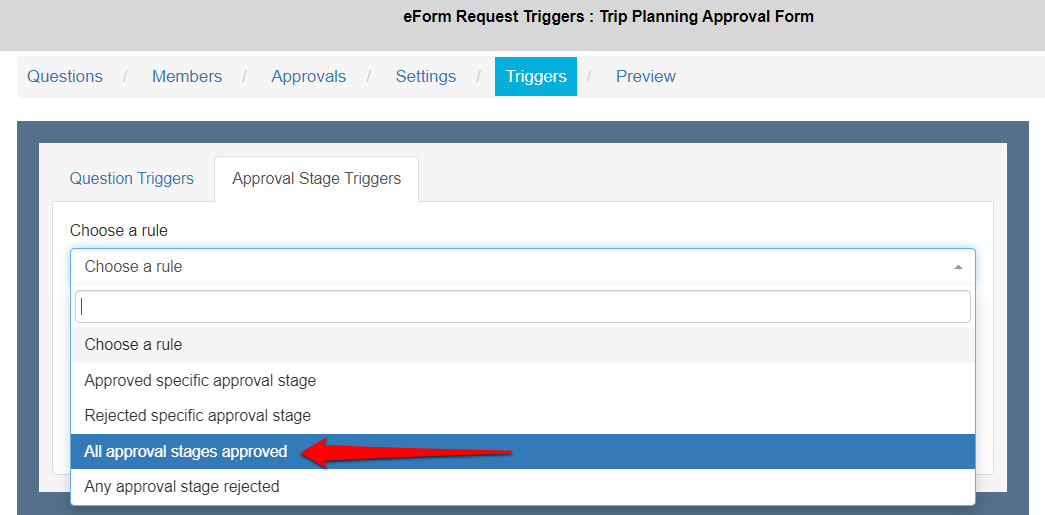Viewport: 1045px width, 515px height.
Task: Open the Approval Stage Triggers tab
Action: tap(316, 179)
